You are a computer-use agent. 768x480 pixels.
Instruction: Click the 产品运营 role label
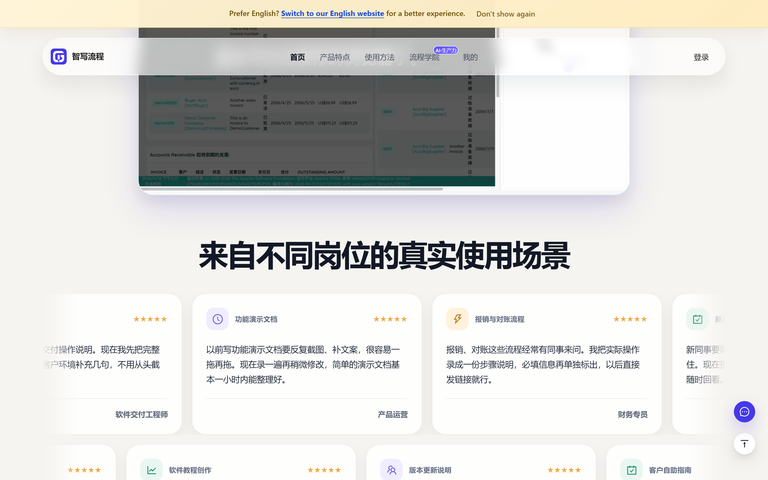[392, 414]
